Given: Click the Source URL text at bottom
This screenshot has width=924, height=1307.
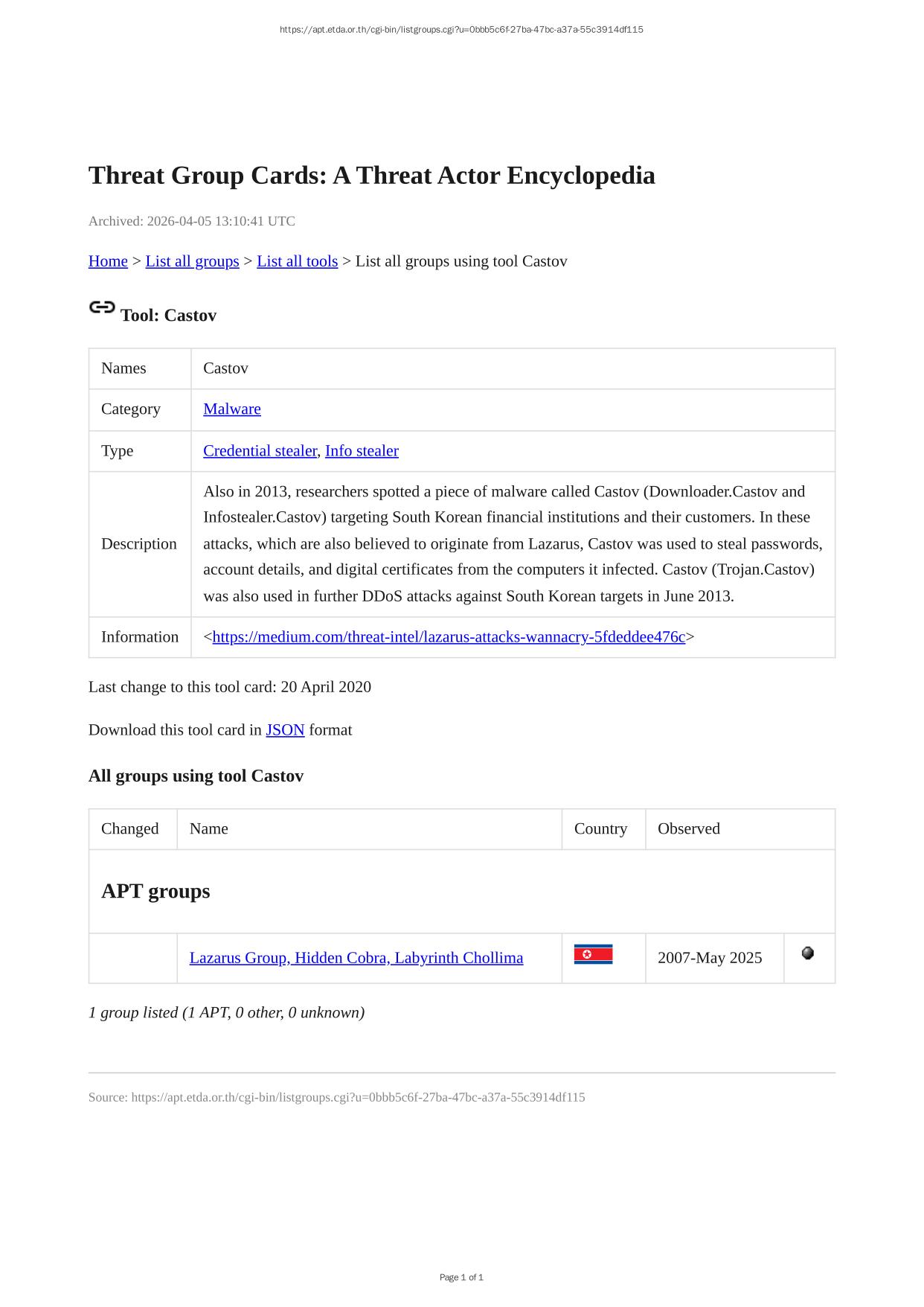Looking at the screenshot, I should (x=336, y=1097).
